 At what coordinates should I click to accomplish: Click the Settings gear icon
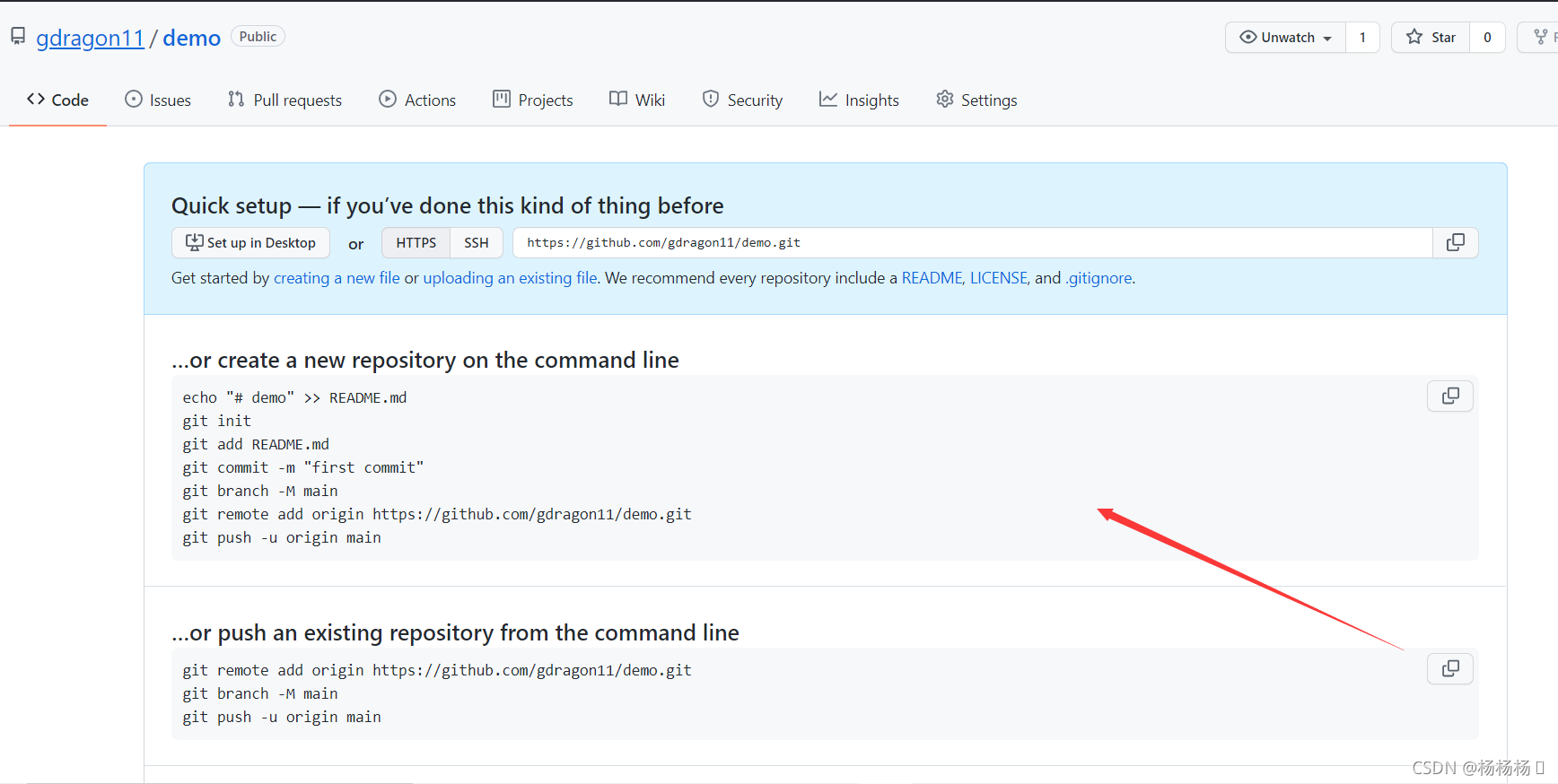945,99
